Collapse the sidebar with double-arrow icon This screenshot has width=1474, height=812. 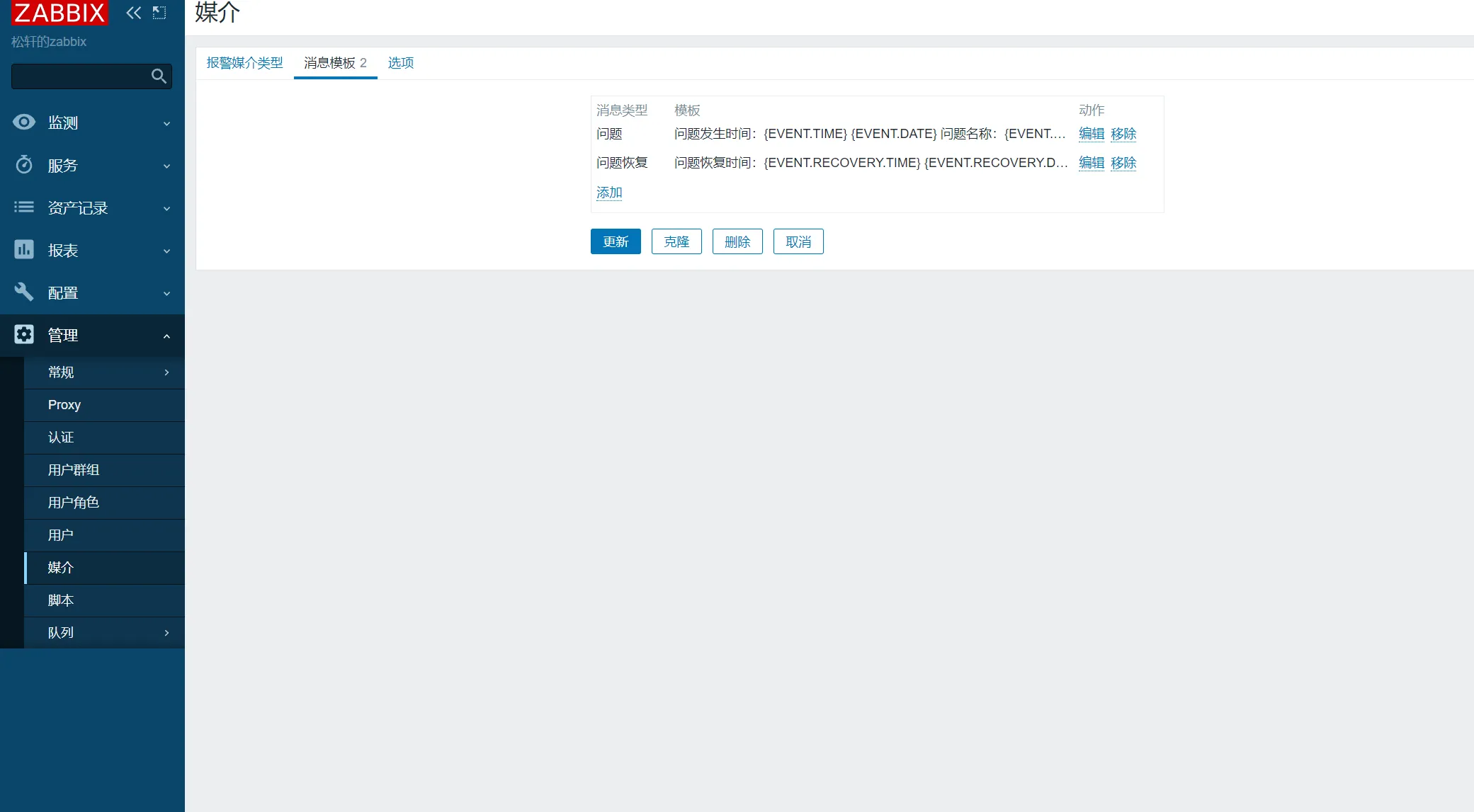pyautogui.click(x=133, y=13)
